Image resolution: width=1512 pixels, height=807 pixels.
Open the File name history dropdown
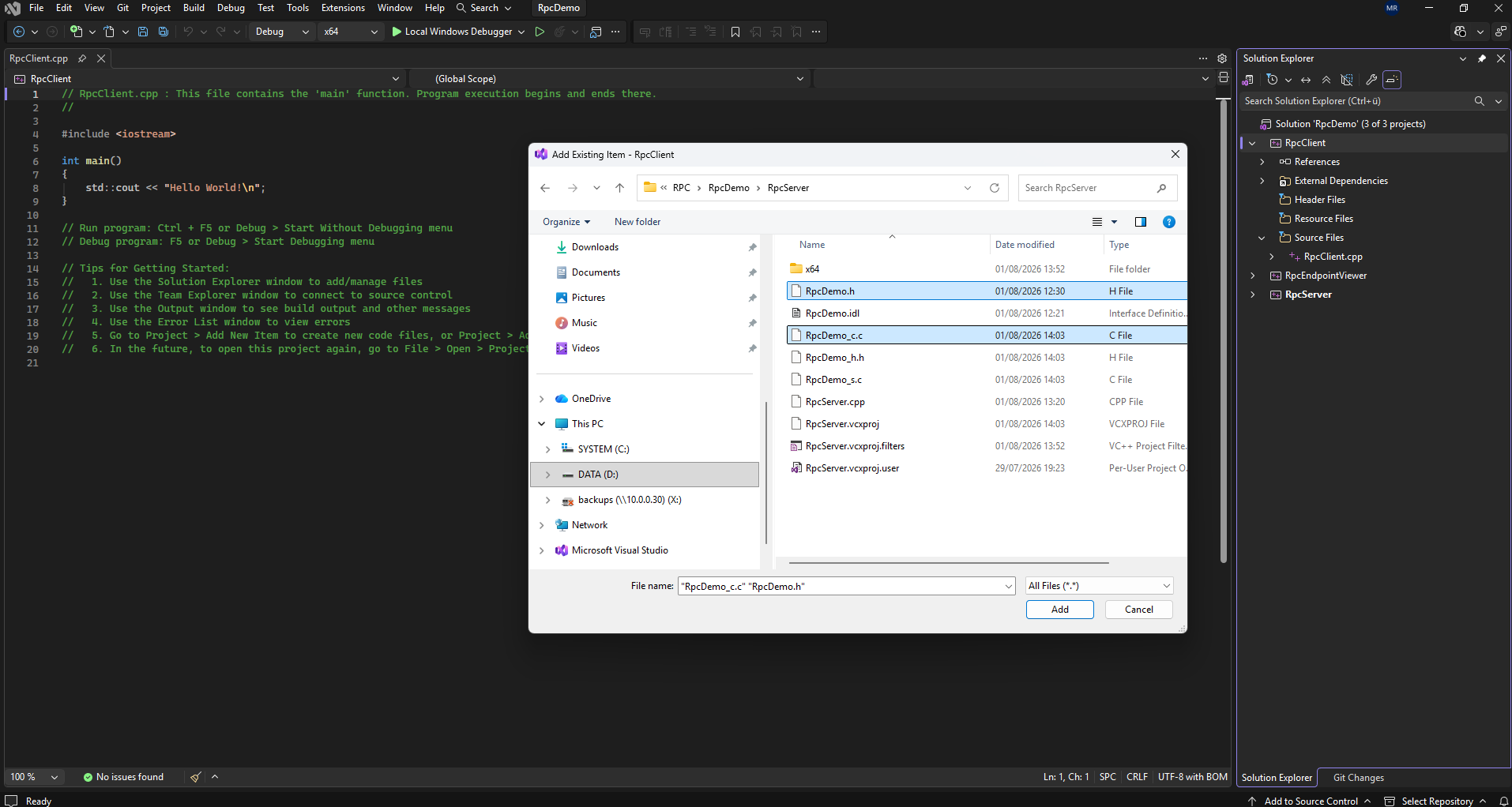1008,586
